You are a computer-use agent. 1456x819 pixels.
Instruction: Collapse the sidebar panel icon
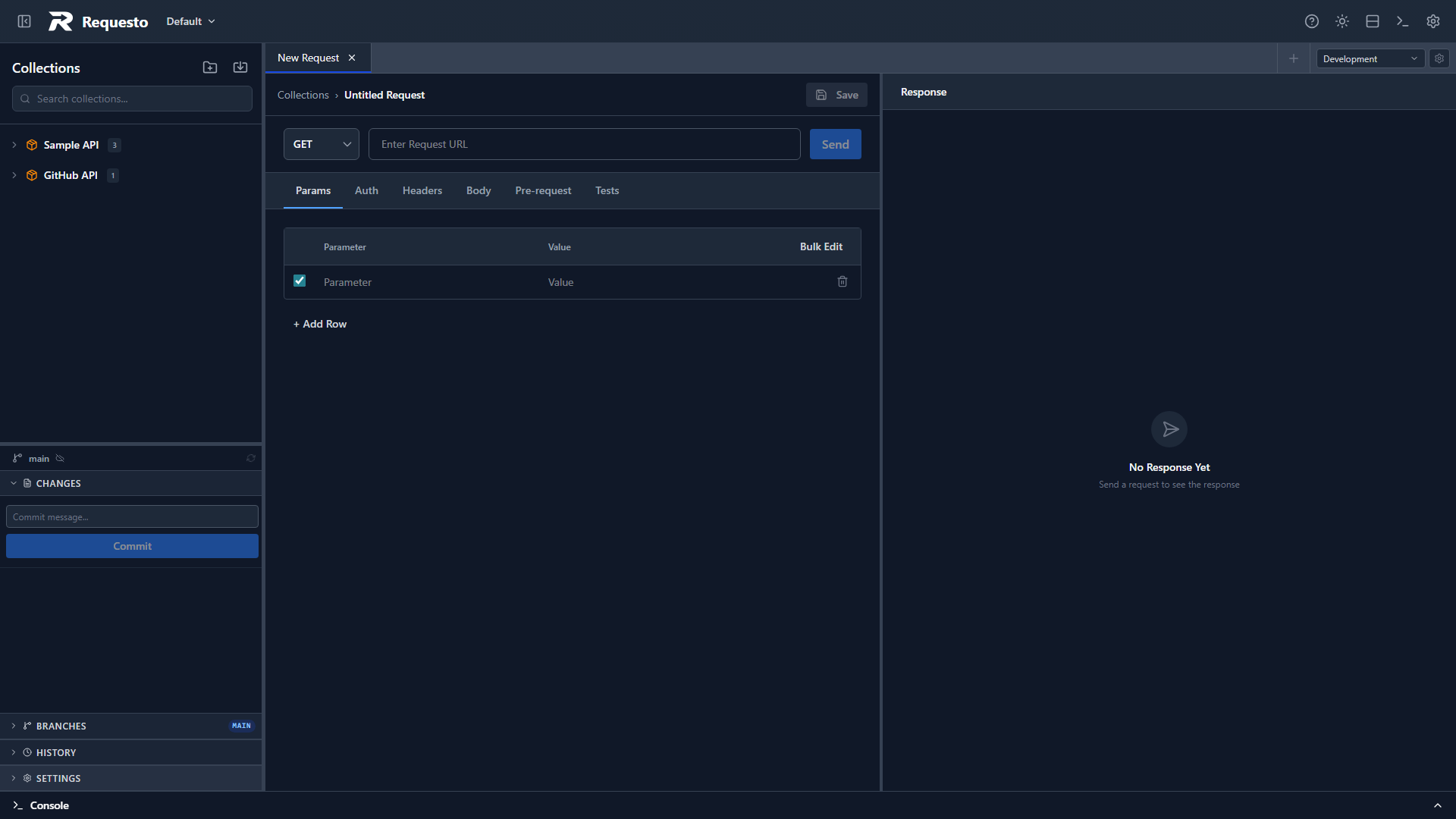[x=24, y=21]
